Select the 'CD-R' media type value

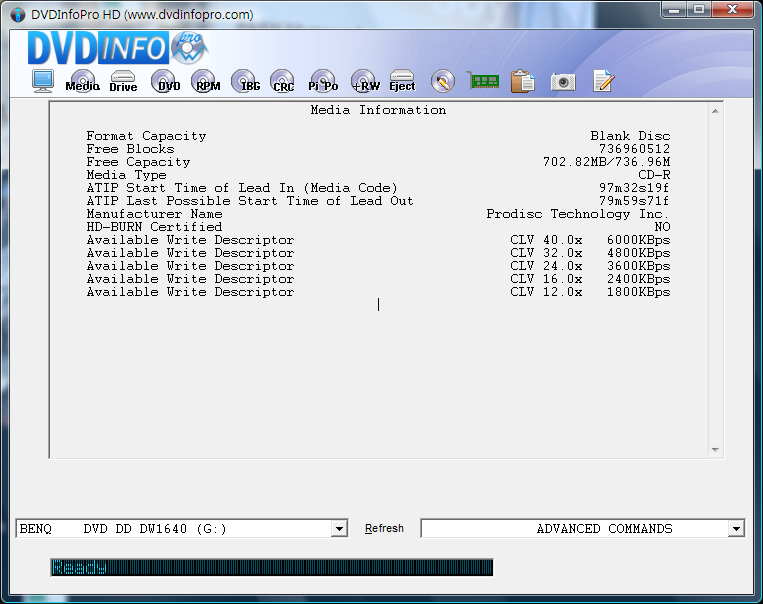(x=654, y=175)
